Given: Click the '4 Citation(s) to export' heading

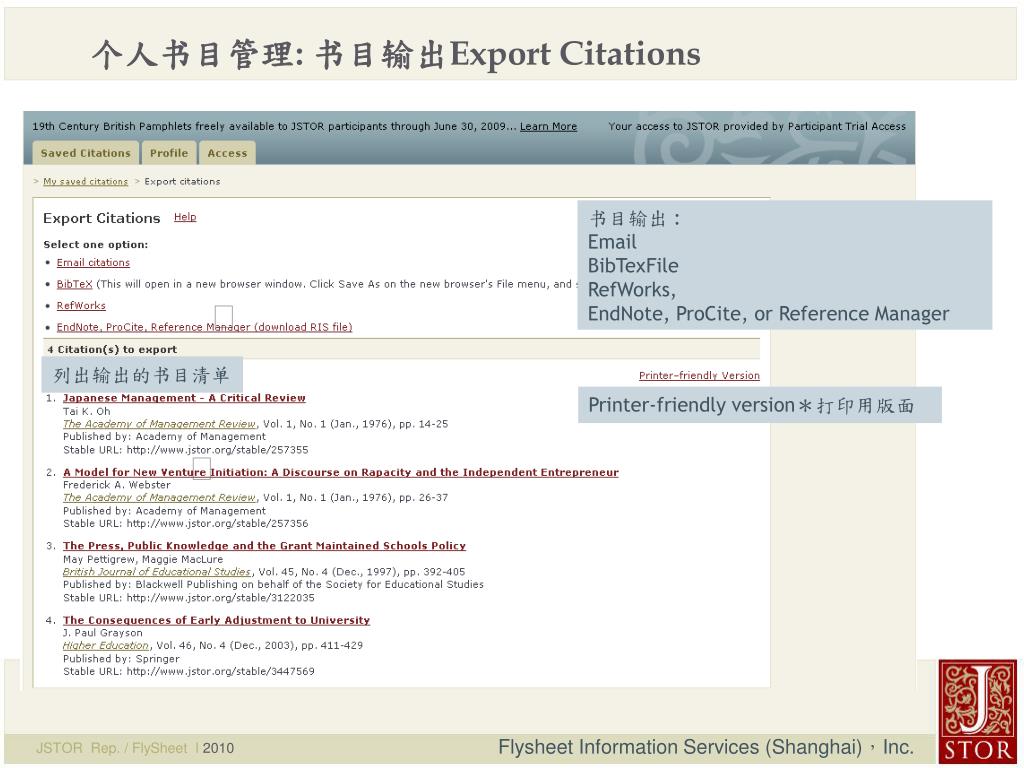Looking at the screenshot, I should click(112, 349).
